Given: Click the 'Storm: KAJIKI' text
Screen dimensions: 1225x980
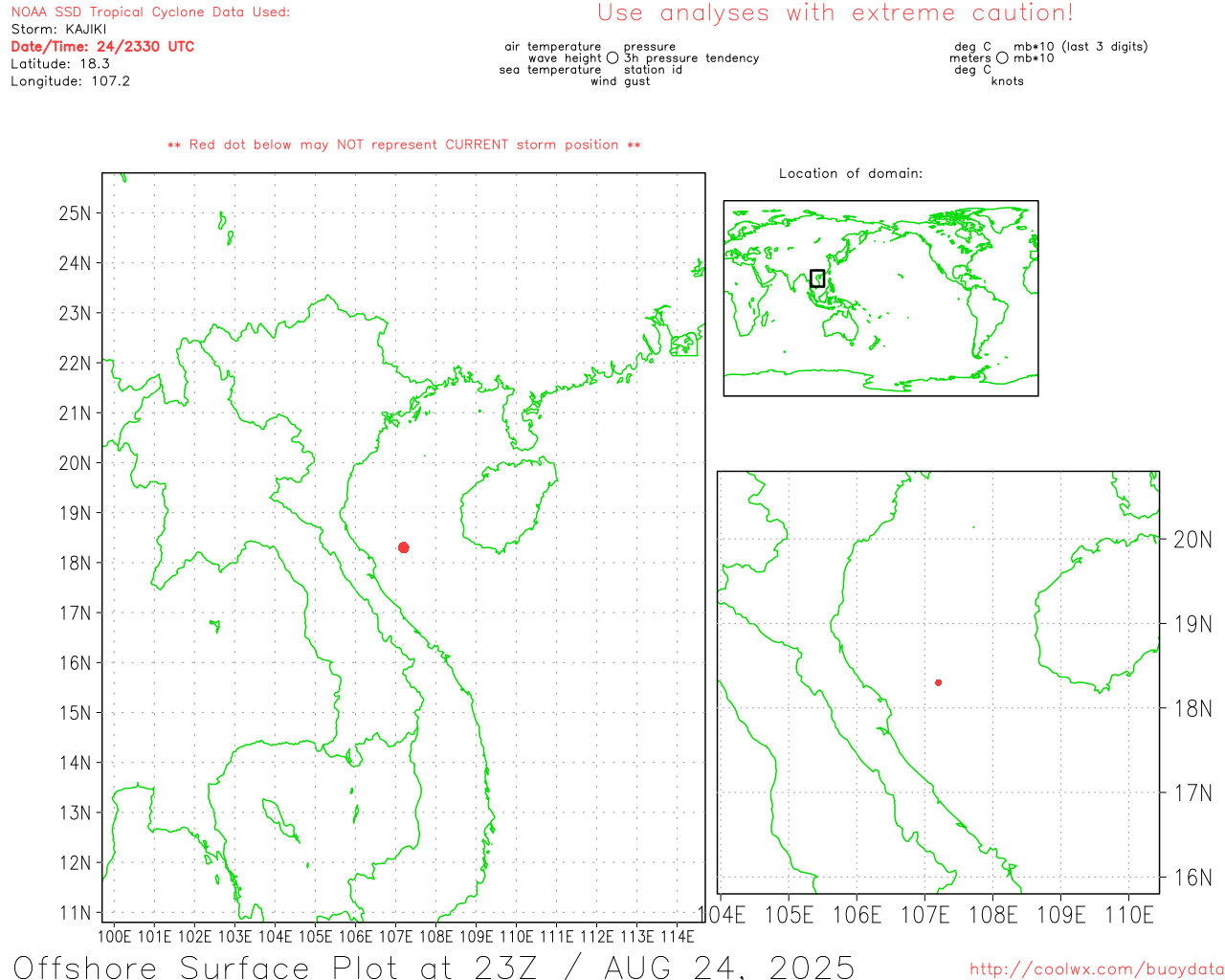Looking at the screenshot, I should click(59, 29).
